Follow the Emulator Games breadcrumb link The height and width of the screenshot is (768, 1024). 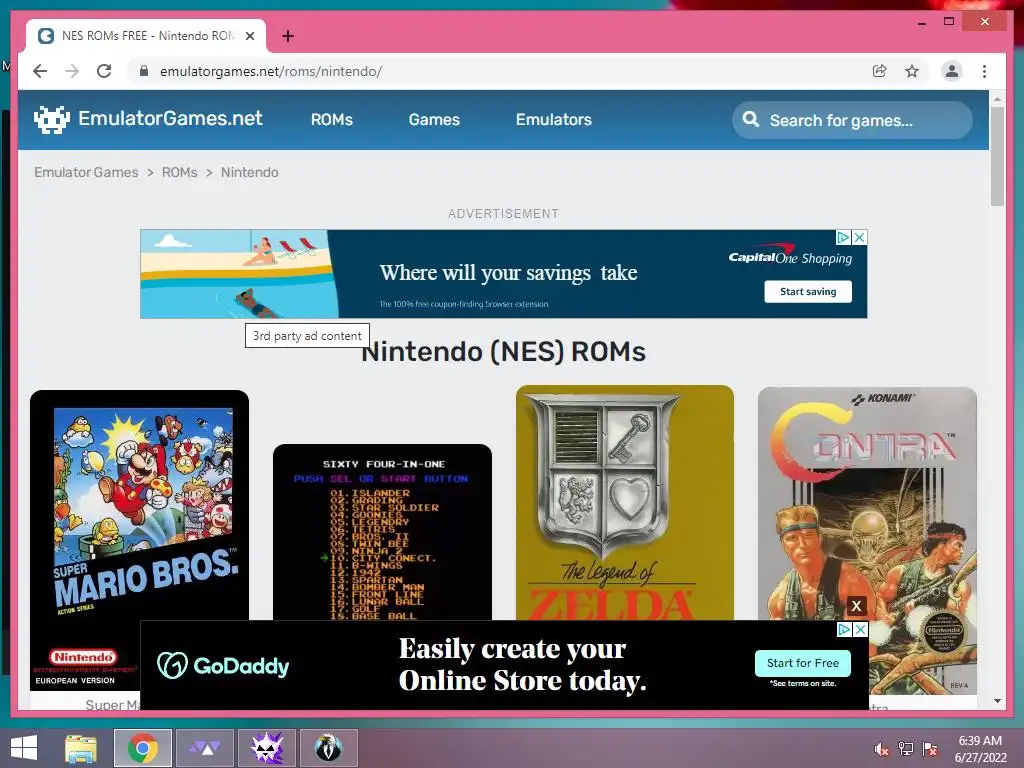click(86, 172)
